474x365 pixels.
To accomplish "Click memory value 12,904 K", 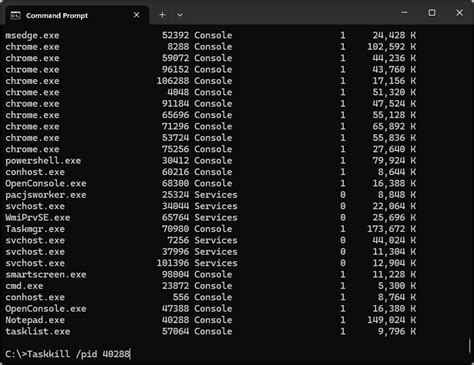I will point(394,263).
